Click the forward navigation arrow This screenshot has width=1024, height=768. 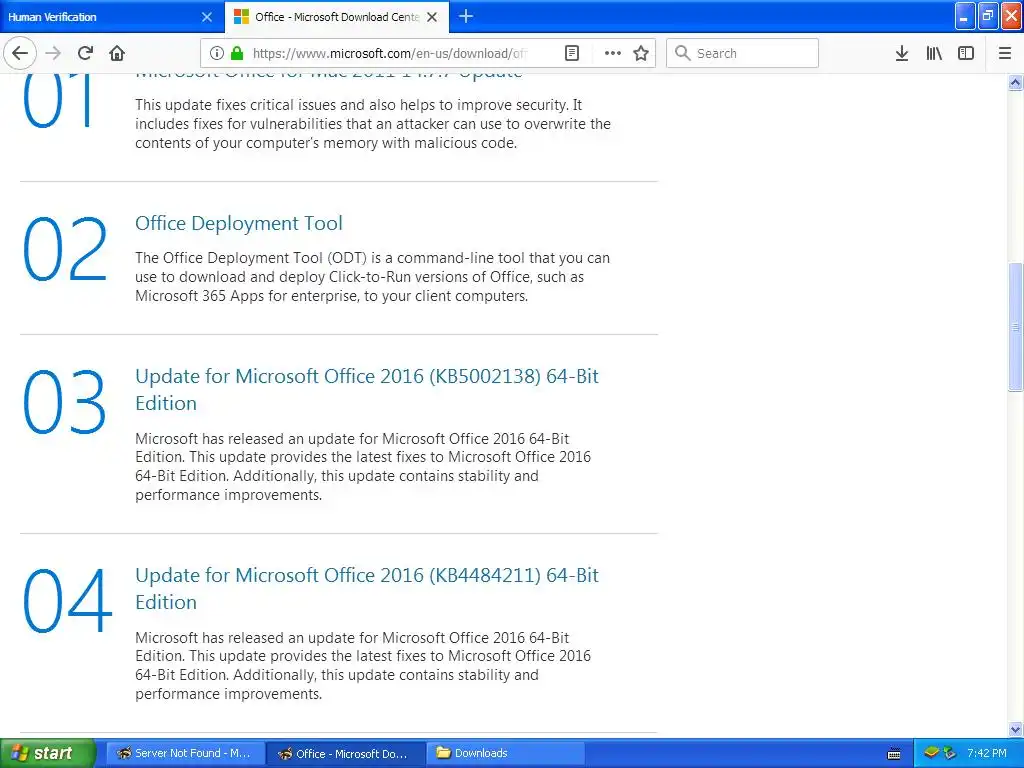[53, 53]
